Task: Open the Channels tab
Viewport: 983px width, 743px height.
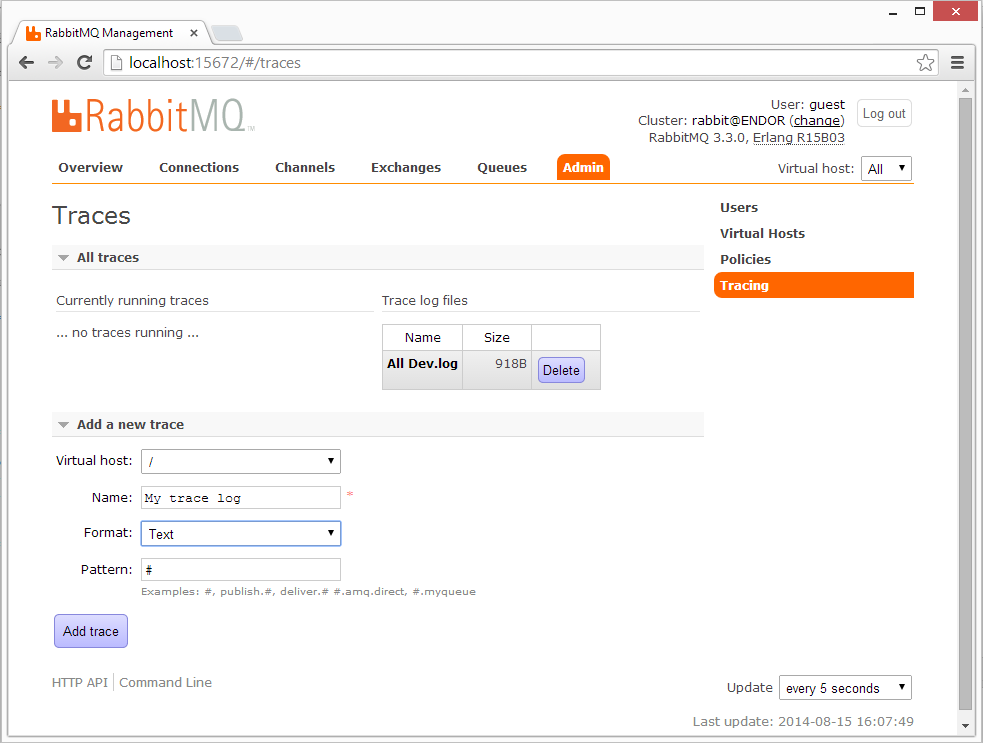Action: coord(305,167)
